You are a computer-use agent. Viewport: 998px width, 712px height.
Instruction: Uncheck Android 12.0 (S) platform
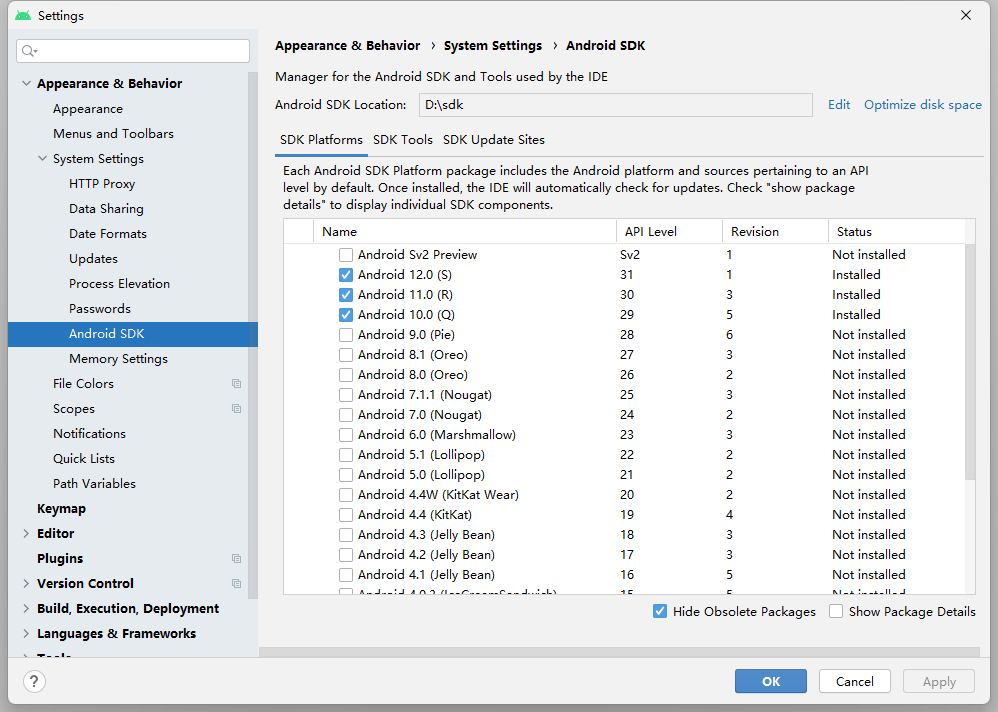pyautogui.click(x=346, y=275)
